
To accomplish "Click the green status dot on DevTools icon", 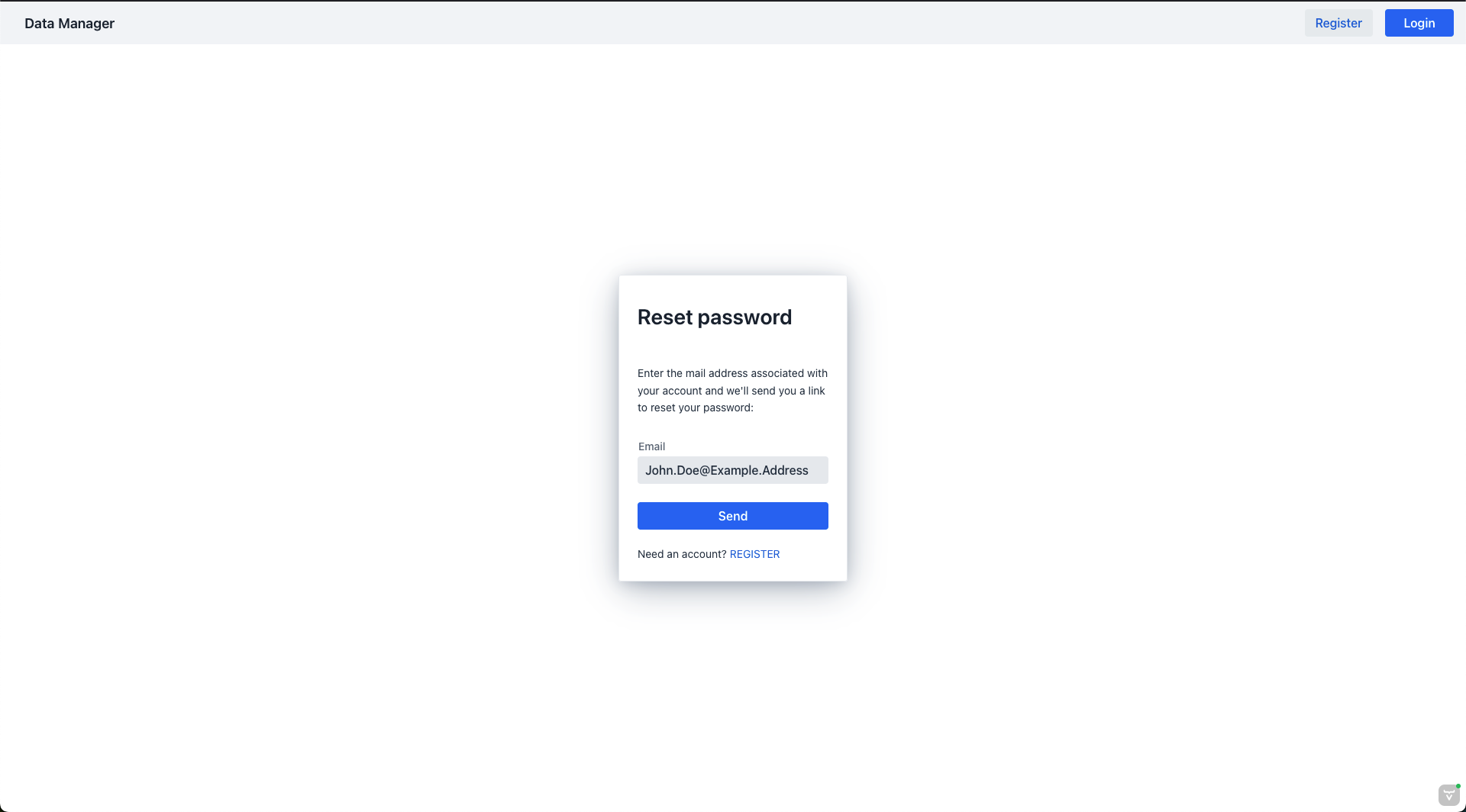I will coord(1458,786).
